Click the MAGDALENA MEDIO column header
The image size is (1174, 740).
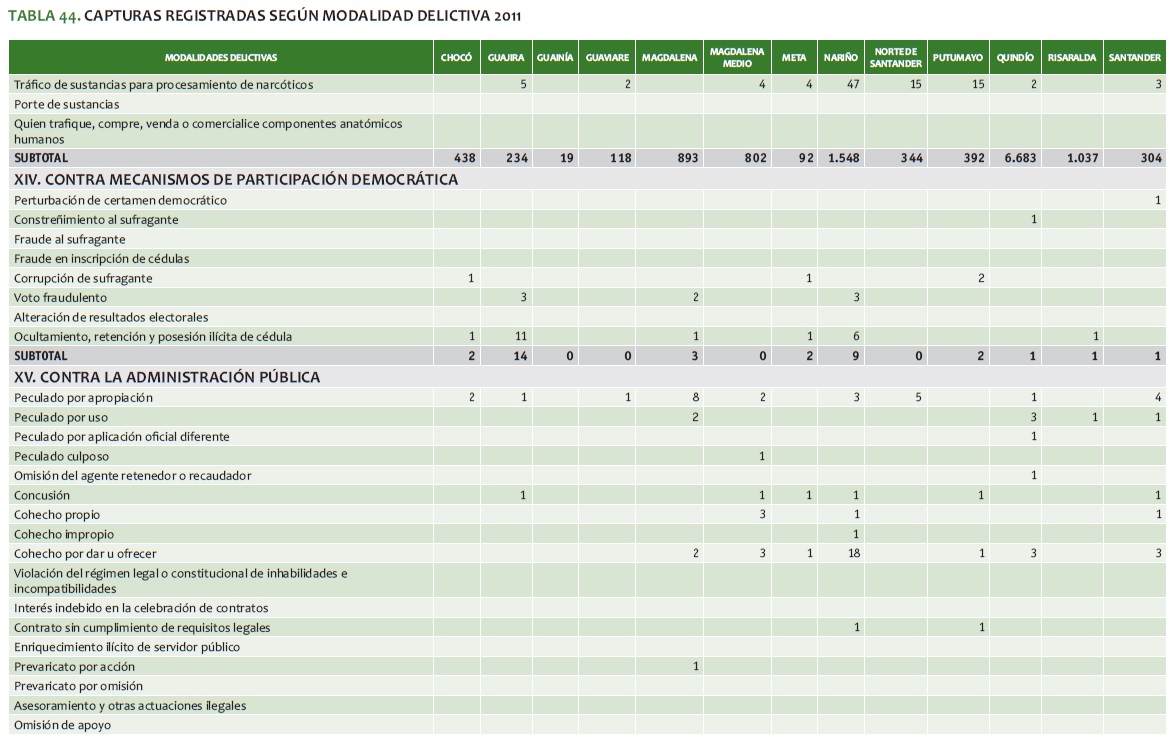pos(736,58)
